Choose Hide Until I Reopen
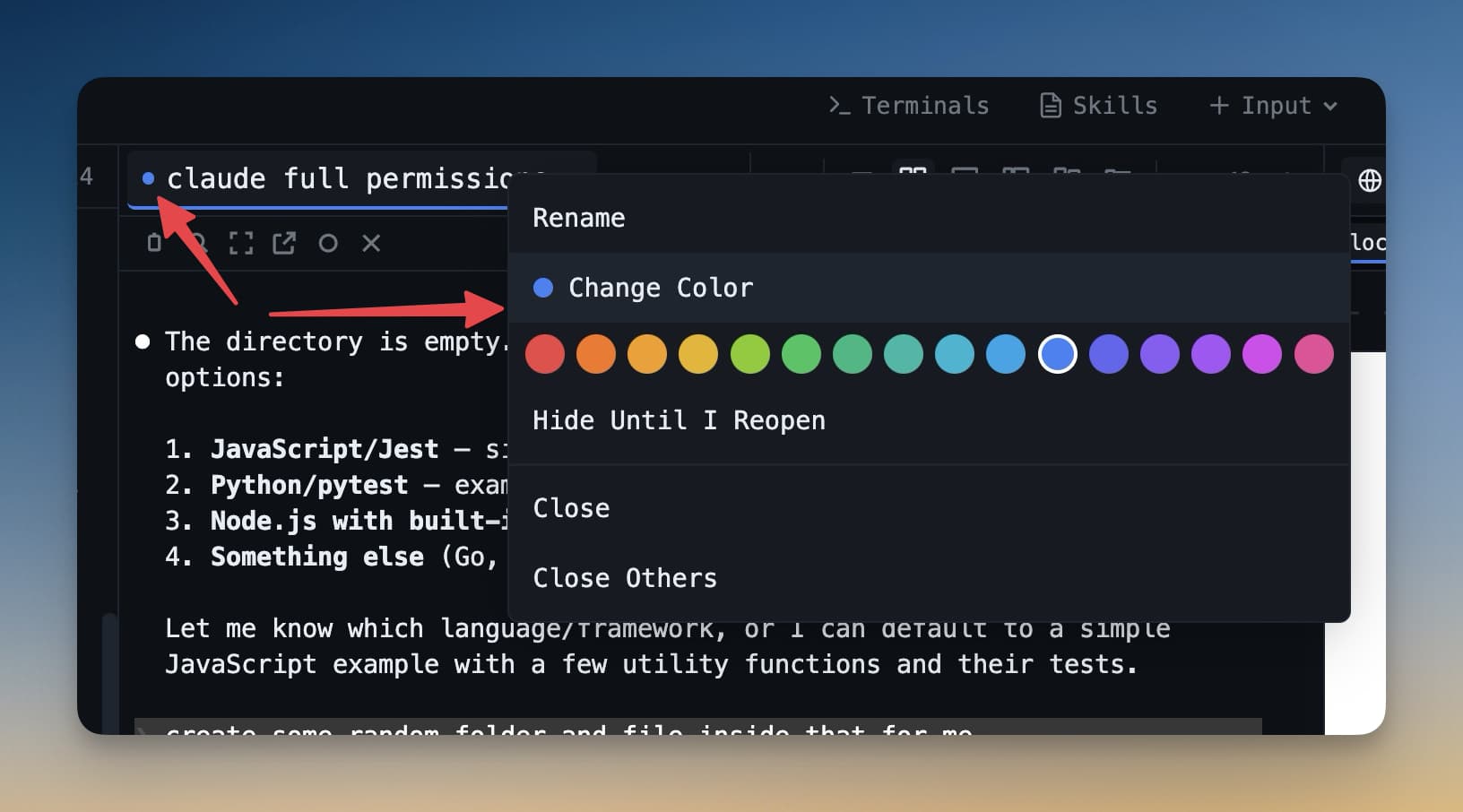1463x812 pixels. point(929,420)
